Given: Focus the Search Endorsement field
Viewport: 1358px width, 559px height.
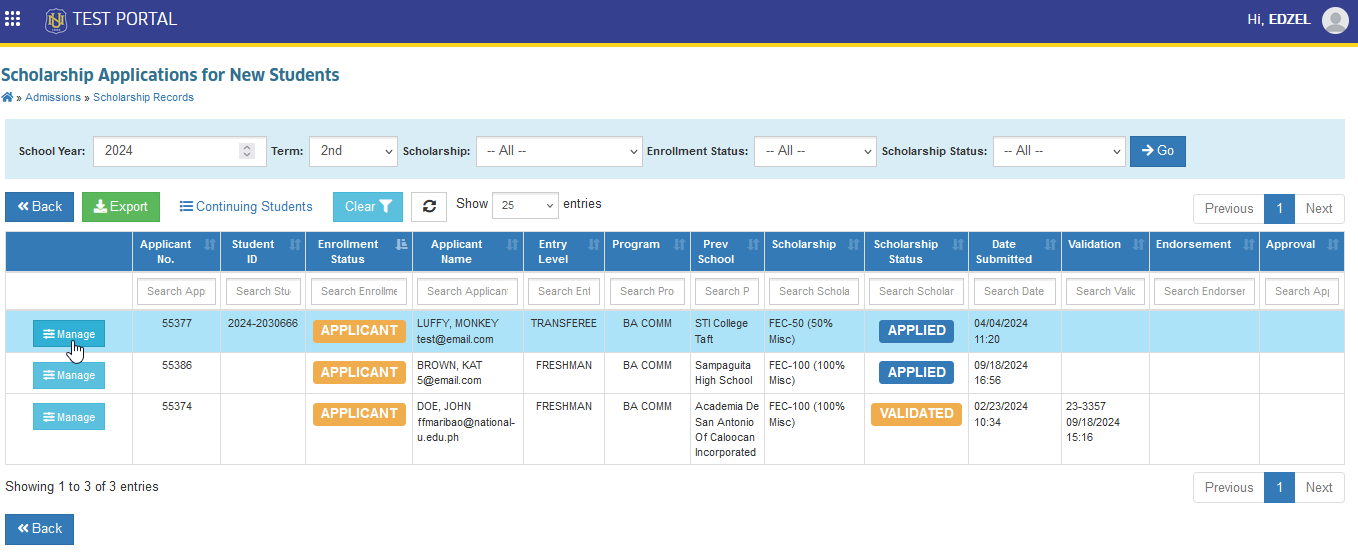Looking at the screenshot, I should tap(1204, 291).
